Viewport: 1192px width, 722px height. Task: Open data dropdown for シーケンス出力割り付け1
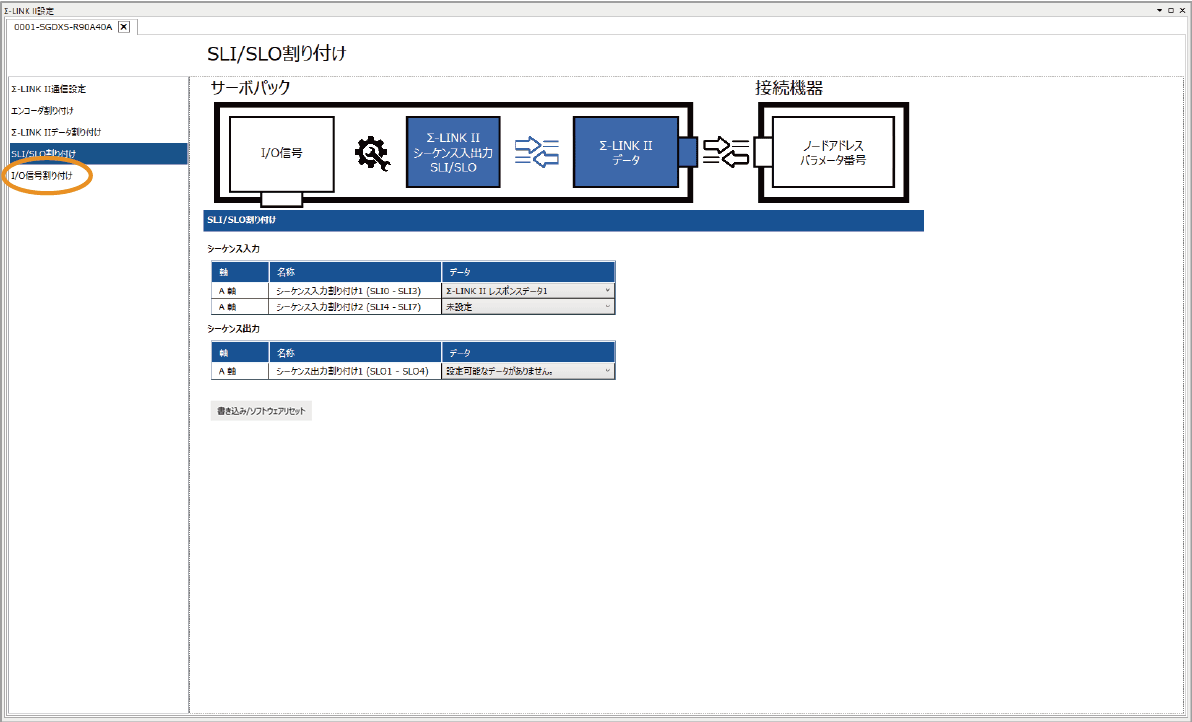[607, 371]
